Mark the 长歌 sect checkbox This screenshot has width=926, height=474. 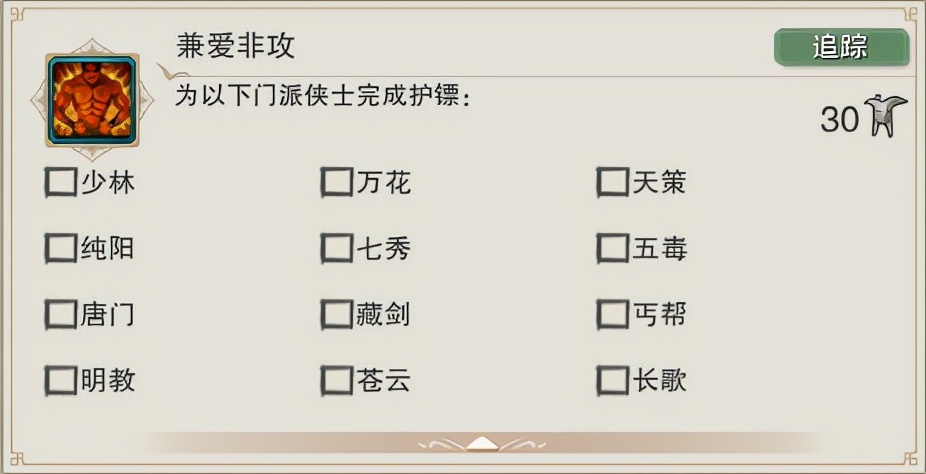[612, 380]
